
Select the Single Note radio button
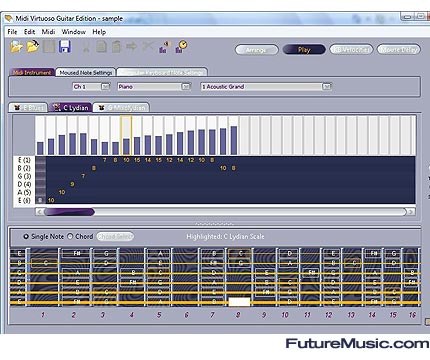point(26,236)
